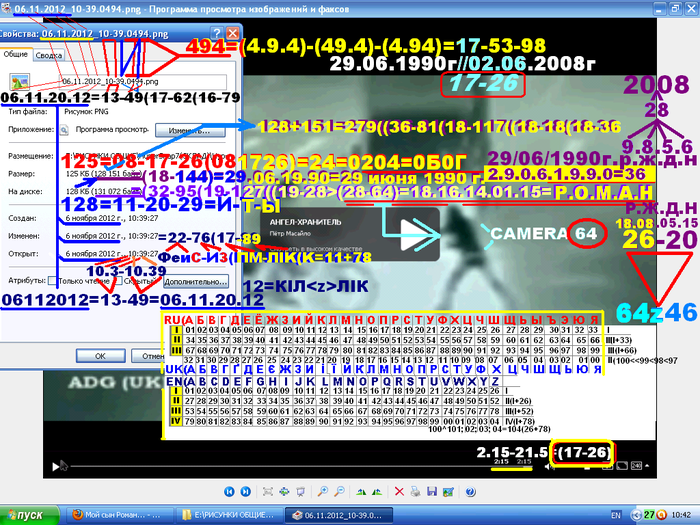Confirm properties dialog with ОК
Screen dimensions: 700x525
(100, 356)
